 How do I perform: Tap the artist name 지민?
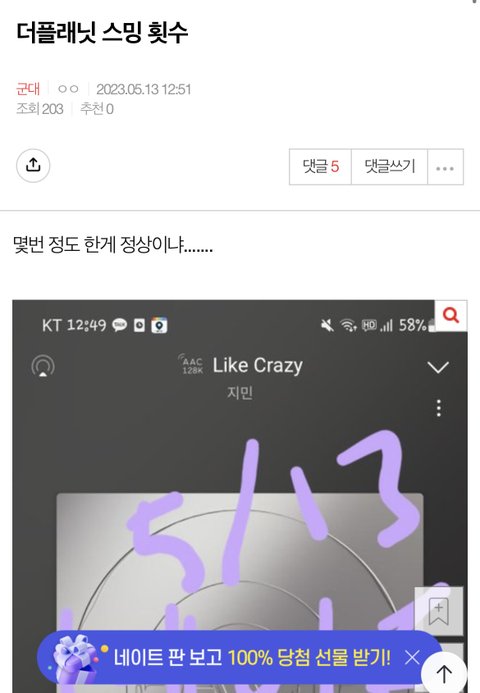(x=240, y=392)
